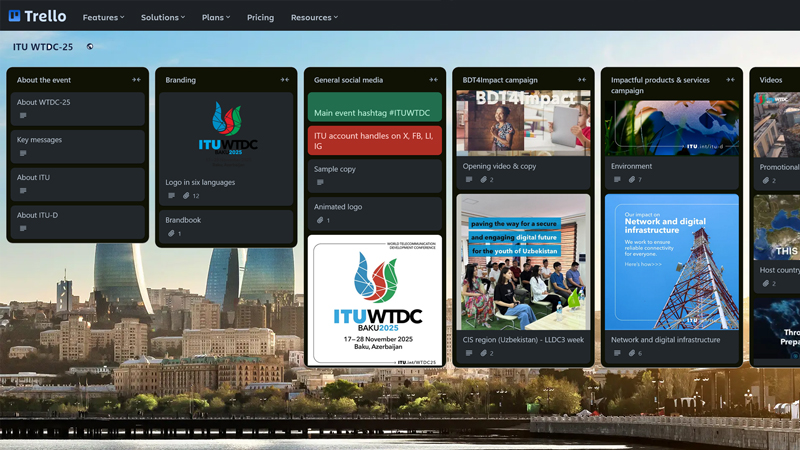Click the Opening video & copy title
This screenshot has height=450, width=800.
pos(499,166)
